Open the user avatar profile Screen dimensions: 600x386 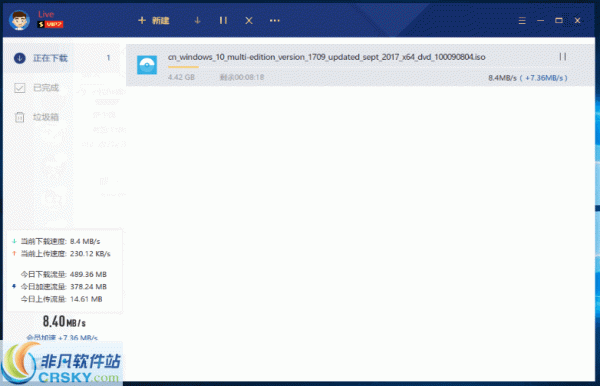click(x=19, y=20)
